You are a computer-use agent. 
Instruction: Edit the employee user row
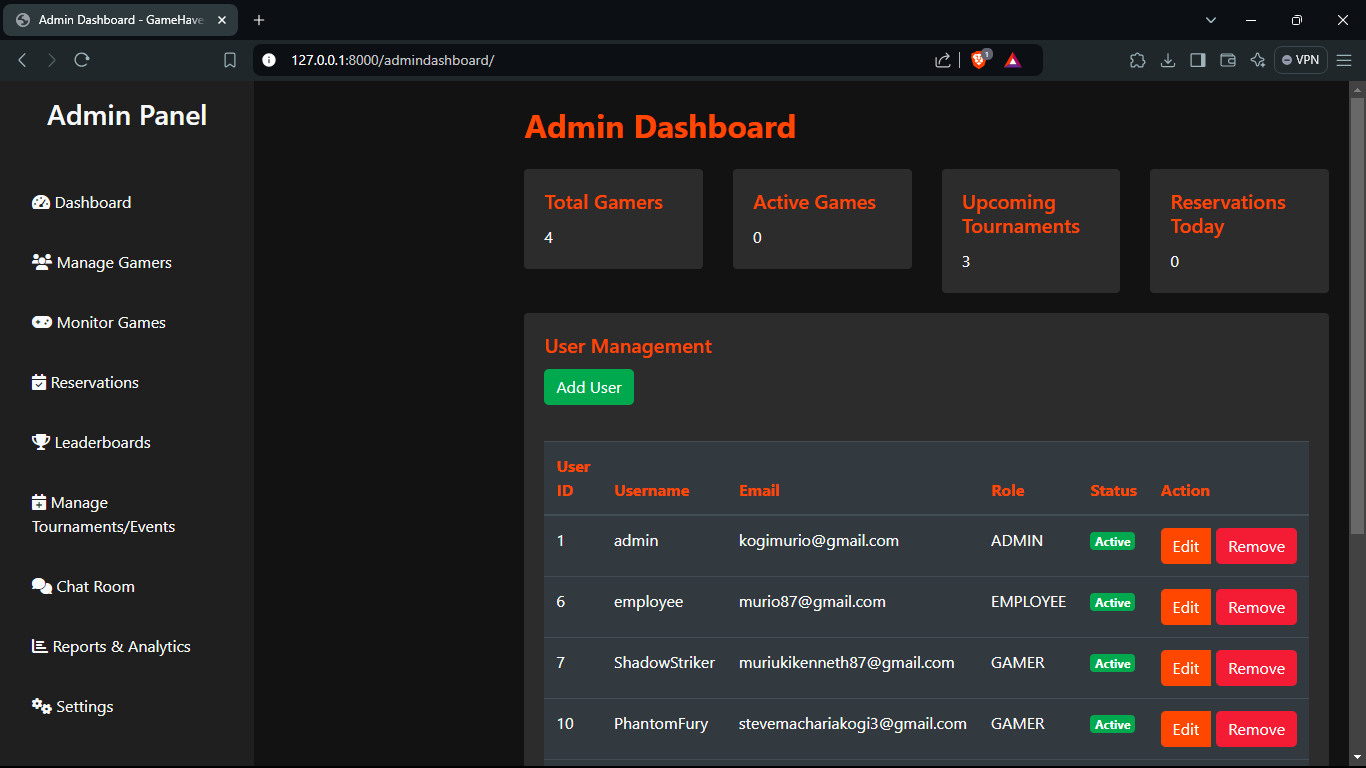pyautogui.click(x=1186, y=607)
